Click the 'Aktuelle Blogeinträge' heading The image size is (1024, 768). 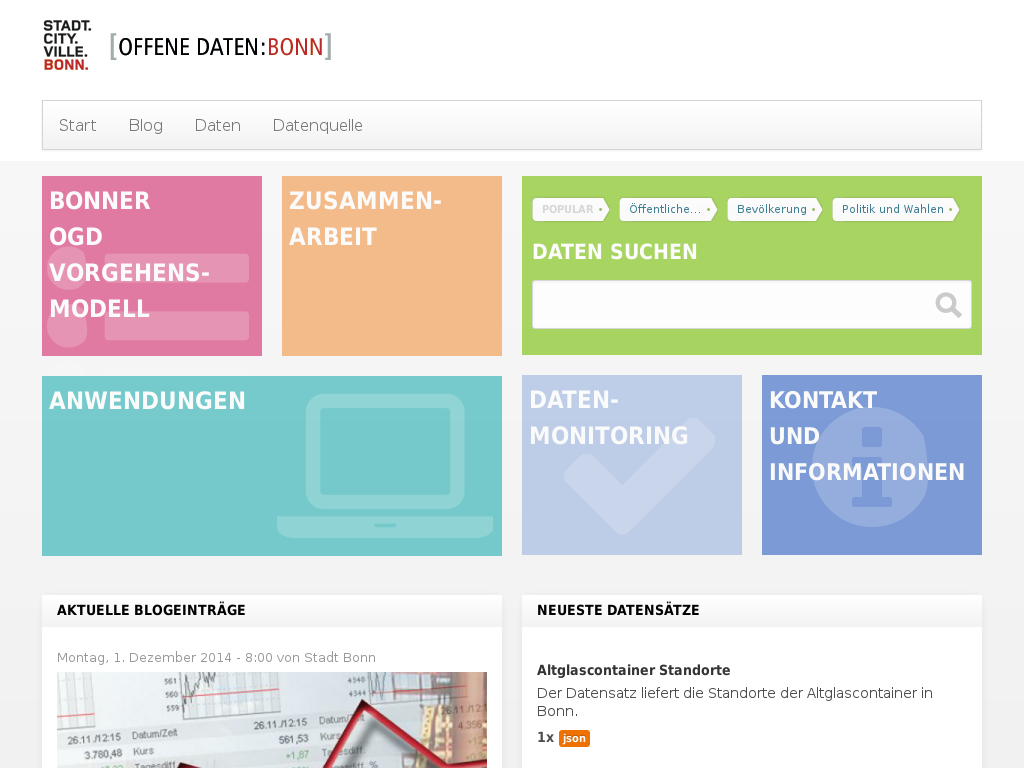pyautogui.click(x=151, y=610)
